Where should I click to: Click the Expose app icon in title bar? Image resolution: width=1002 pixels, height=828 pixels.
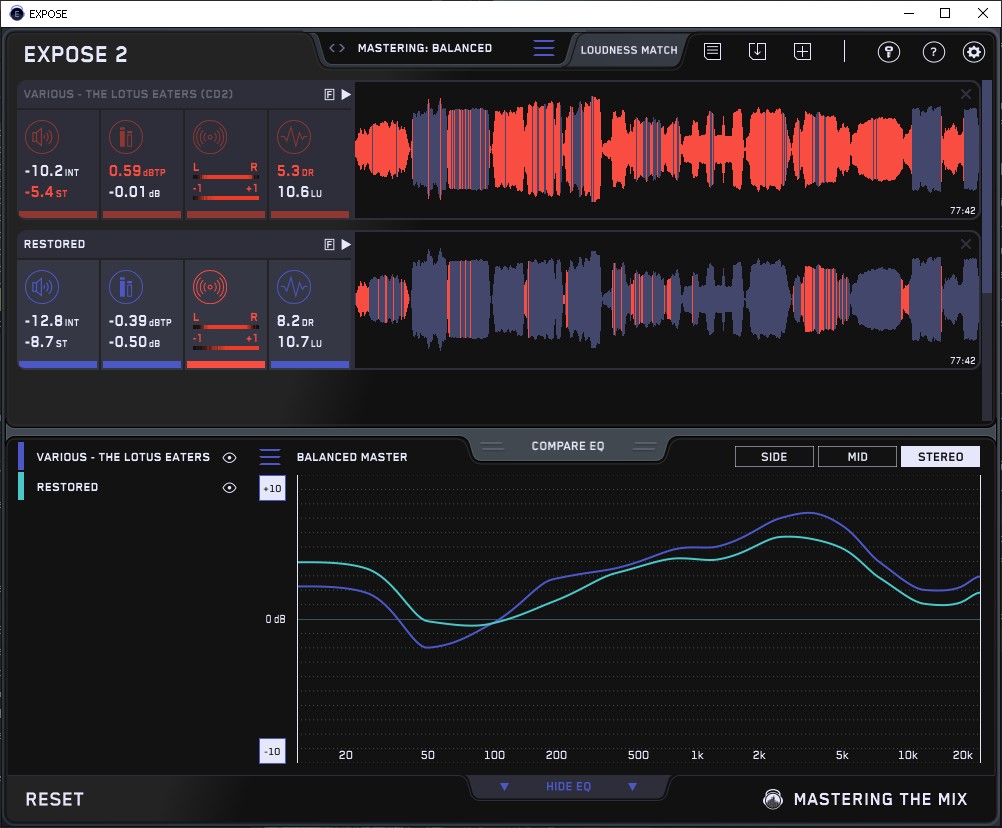click(17, 13)
